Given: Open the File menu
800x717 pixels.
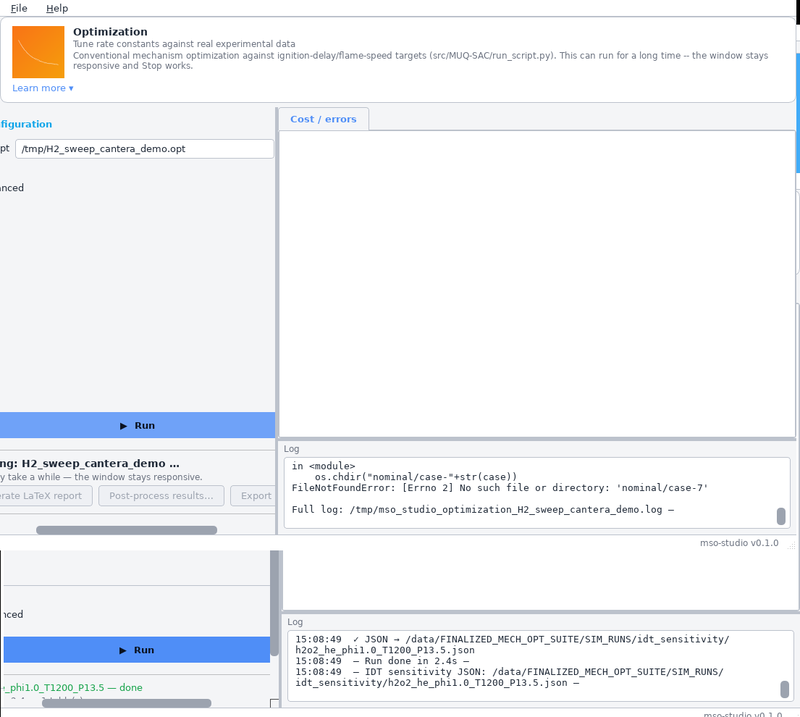Looking at the screenshot, I should coord(19,8).
